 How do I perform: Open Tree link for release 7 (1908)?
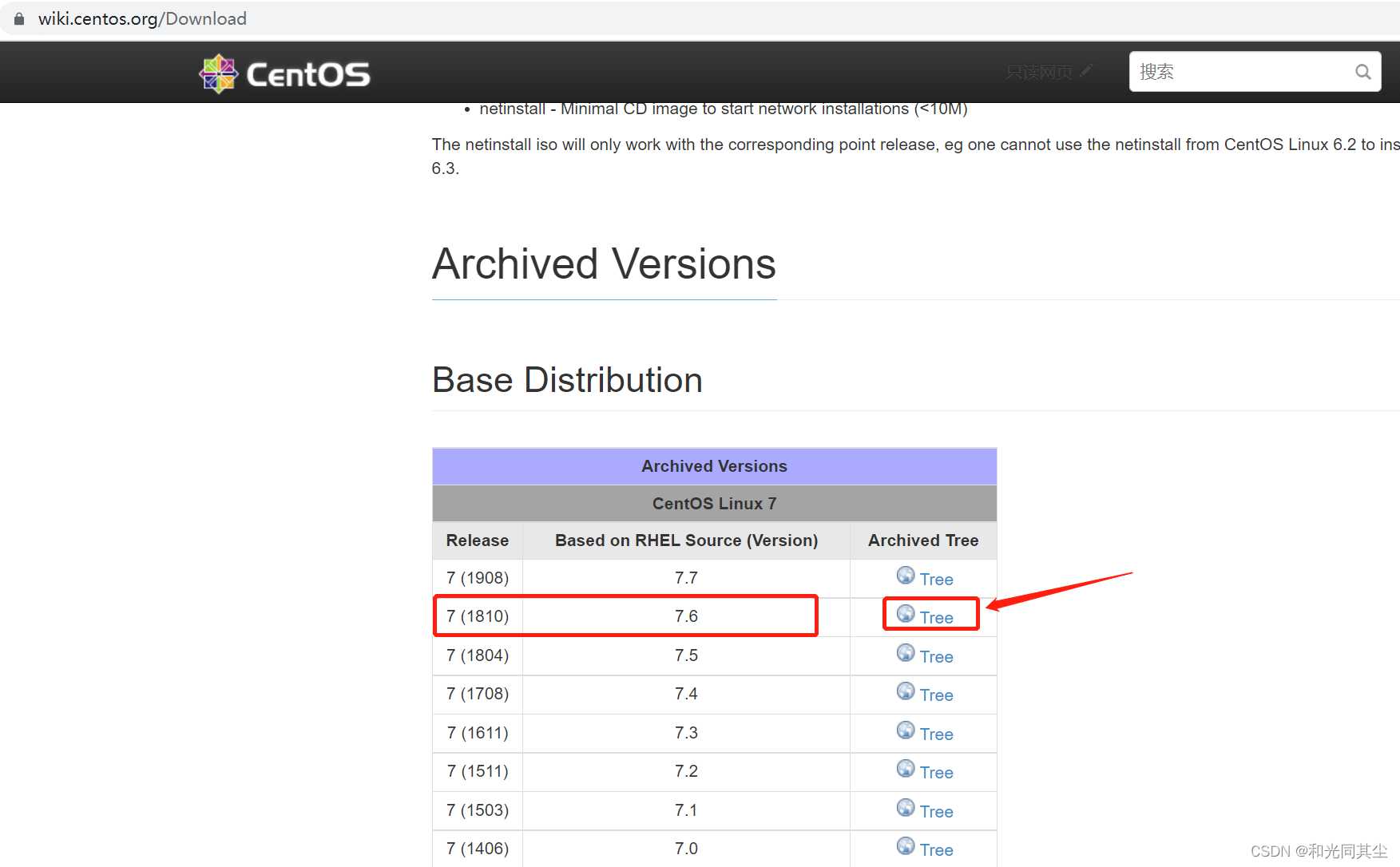point(936,580)
